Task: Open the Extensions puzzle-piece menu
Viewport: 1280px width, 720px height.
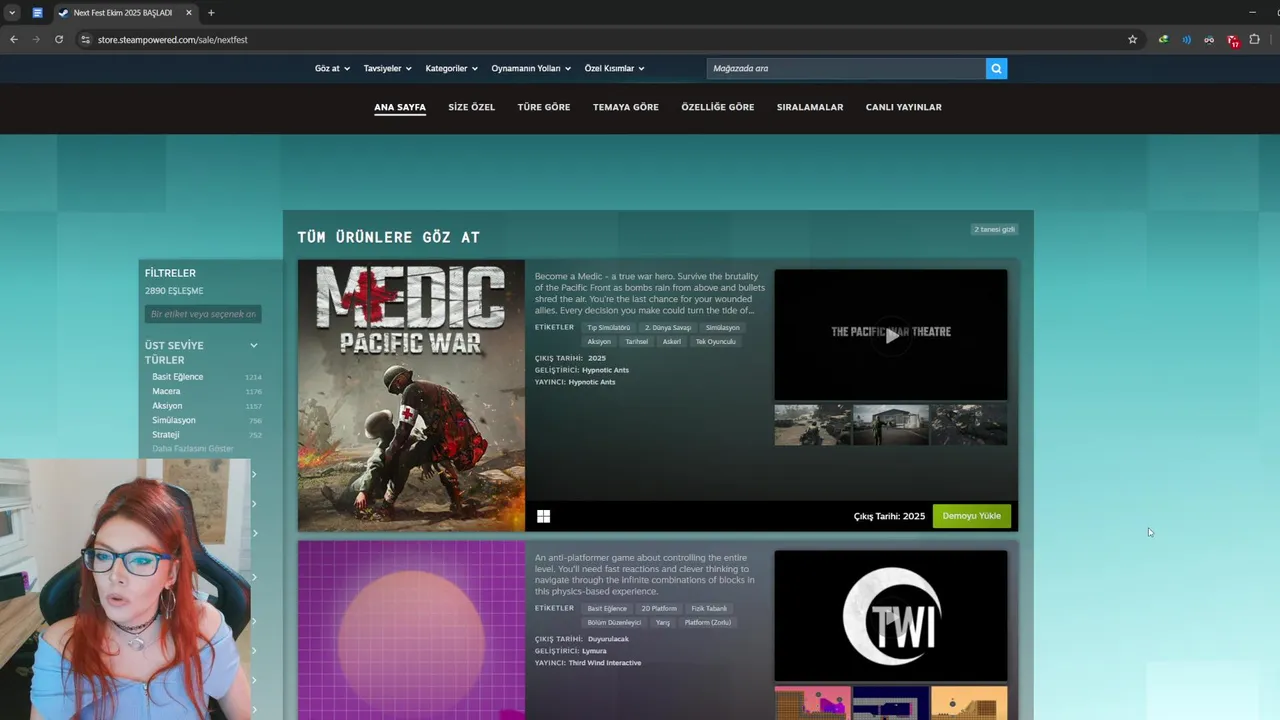Action: tap(1255, 39)
